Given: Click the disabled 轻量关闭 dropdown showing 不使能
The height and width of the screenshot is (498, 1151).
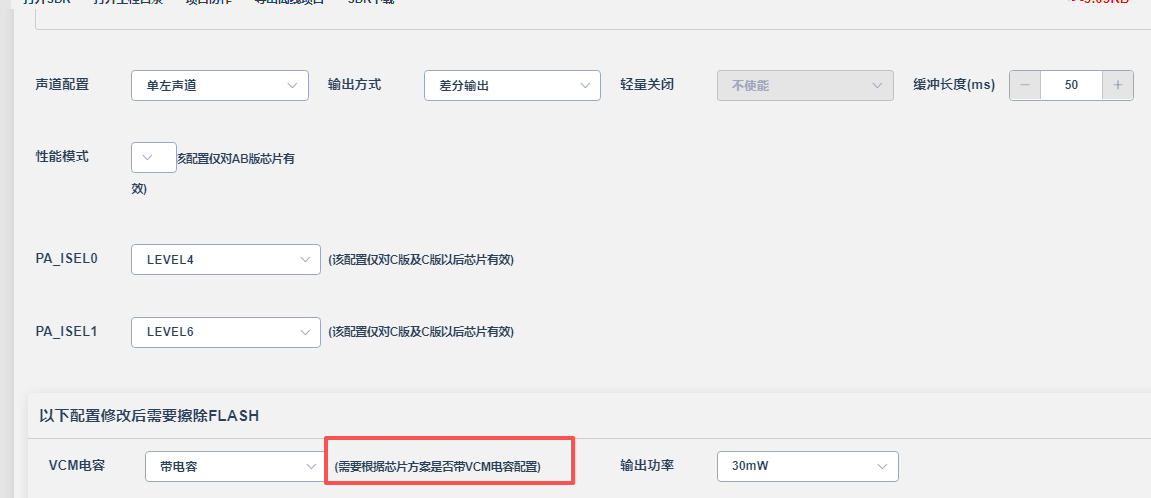Looking at the screenshot, I should [805, 85].
